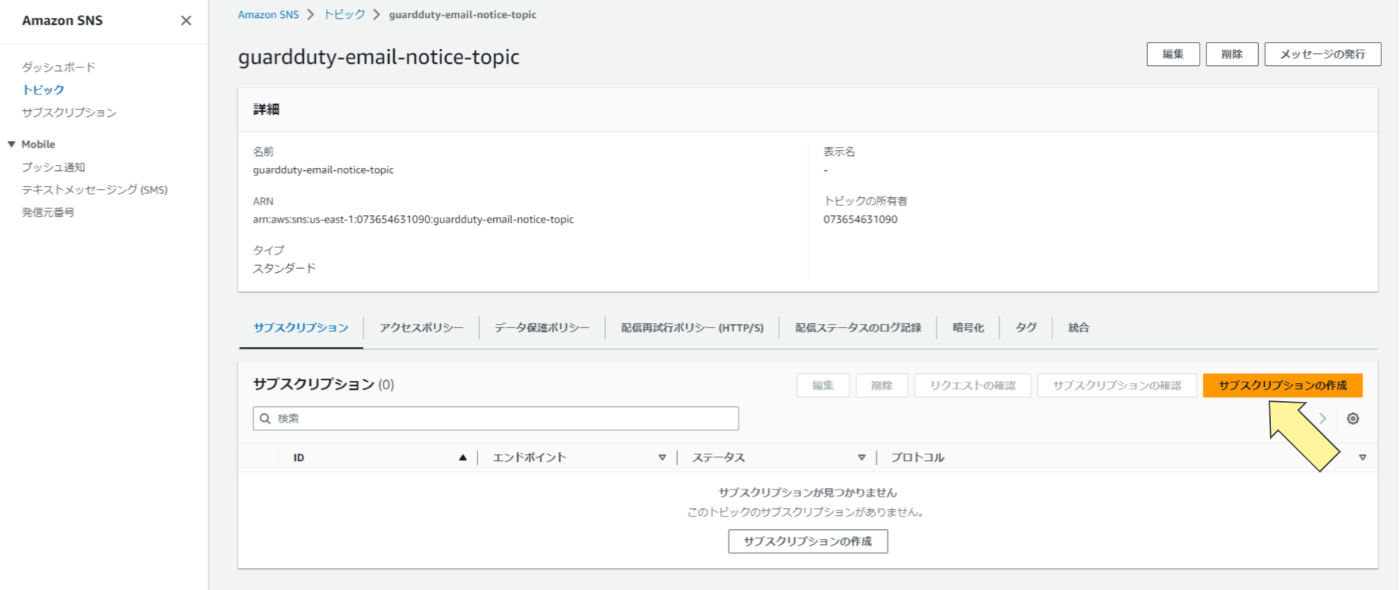Screen dimensions: 1400x590
Task: Click サブスクリプションの確認 button
Action: [x=1117, y=386]
